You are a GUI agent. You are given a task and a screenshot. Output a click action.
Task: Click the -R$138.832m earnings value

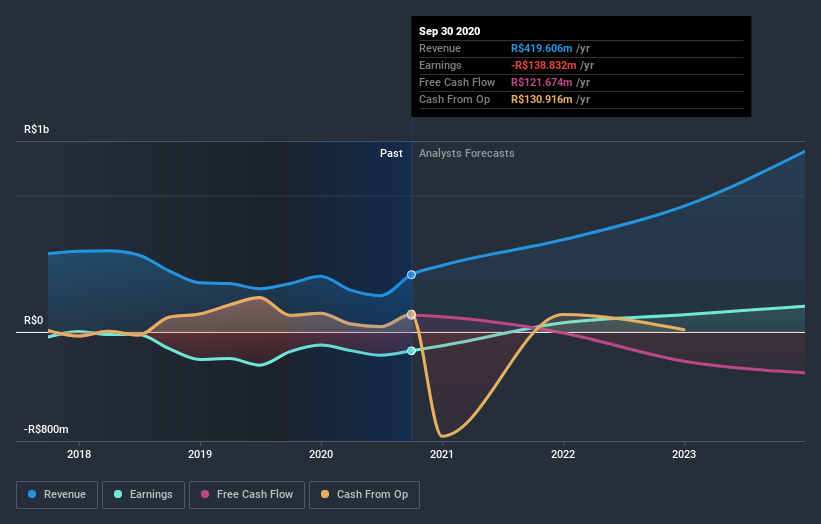[543, 65]
